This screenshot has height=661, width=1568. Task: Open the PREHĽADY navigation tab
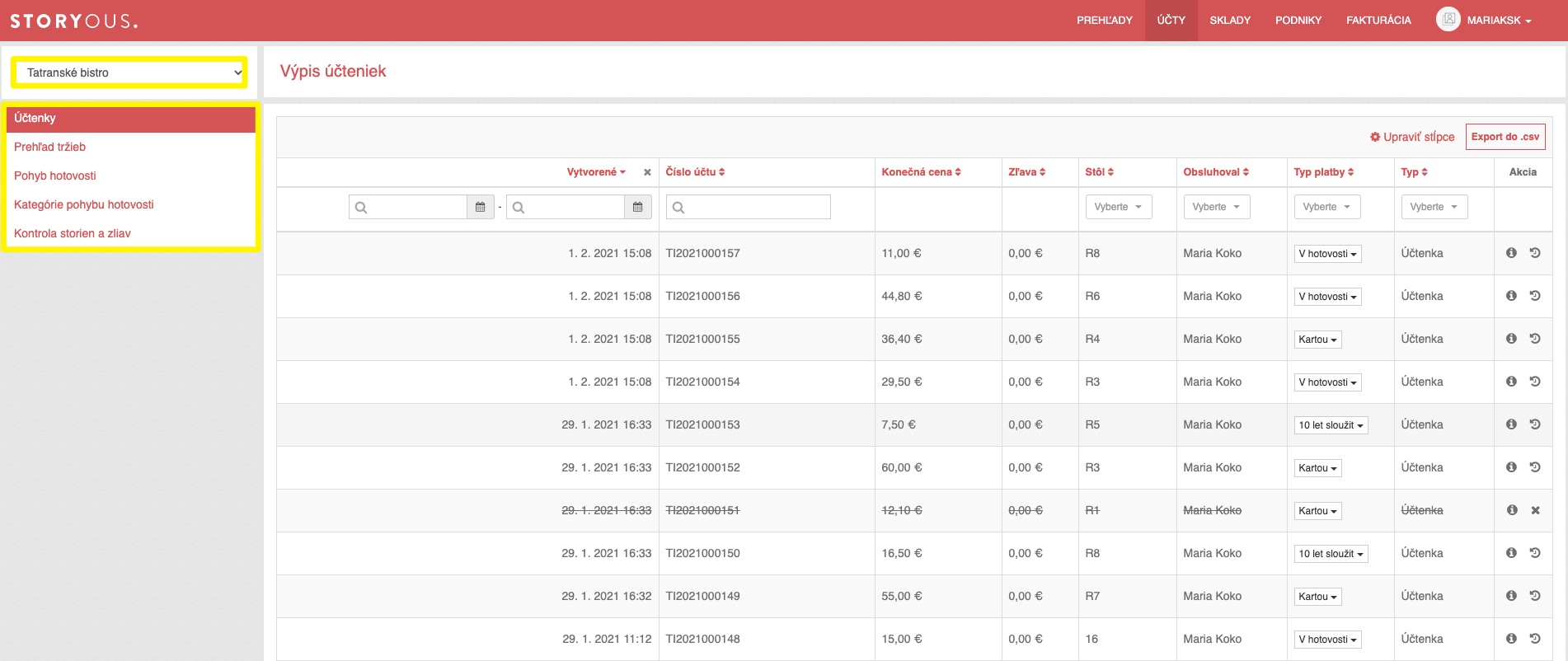(x=1105, y=21)
